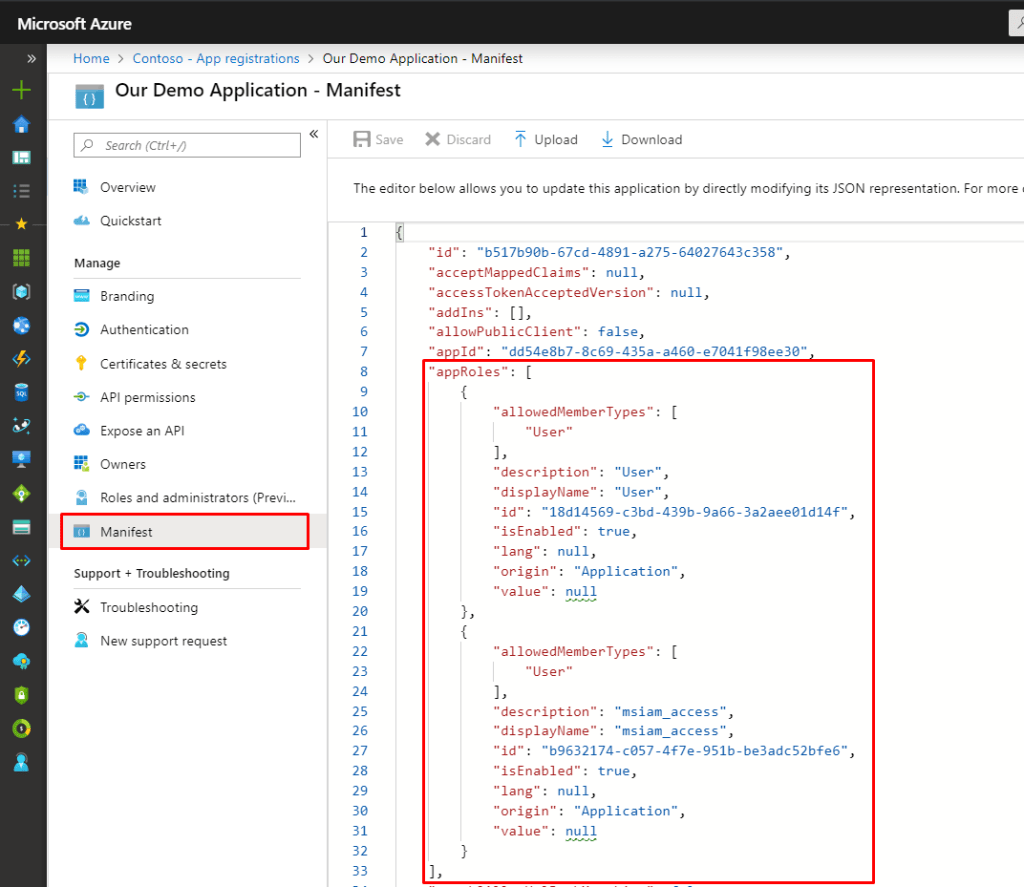Open the Security Center shield icon
Viewport: 1024px width, 887px height.
tap(22, 695)
